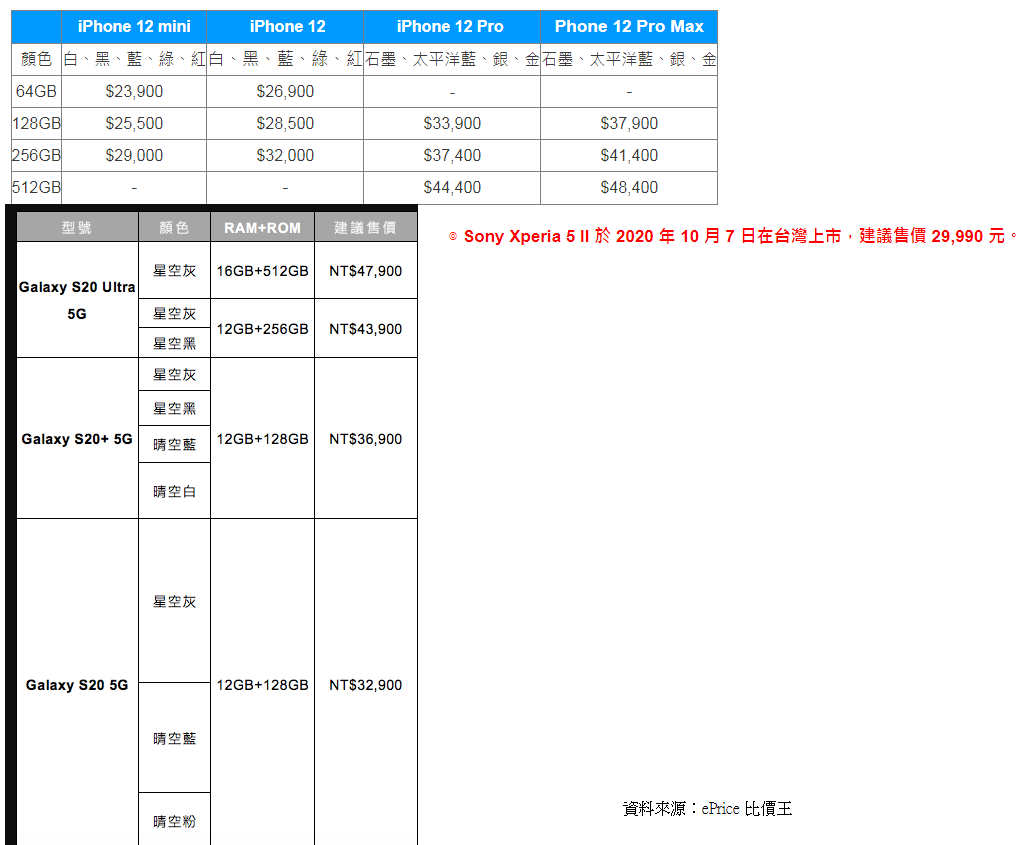Screen dimensions: 1026x845
Task: Click the 16GB+512GB RAM+ROM cell
Action: pyautogui.click(x=262, y=271)
